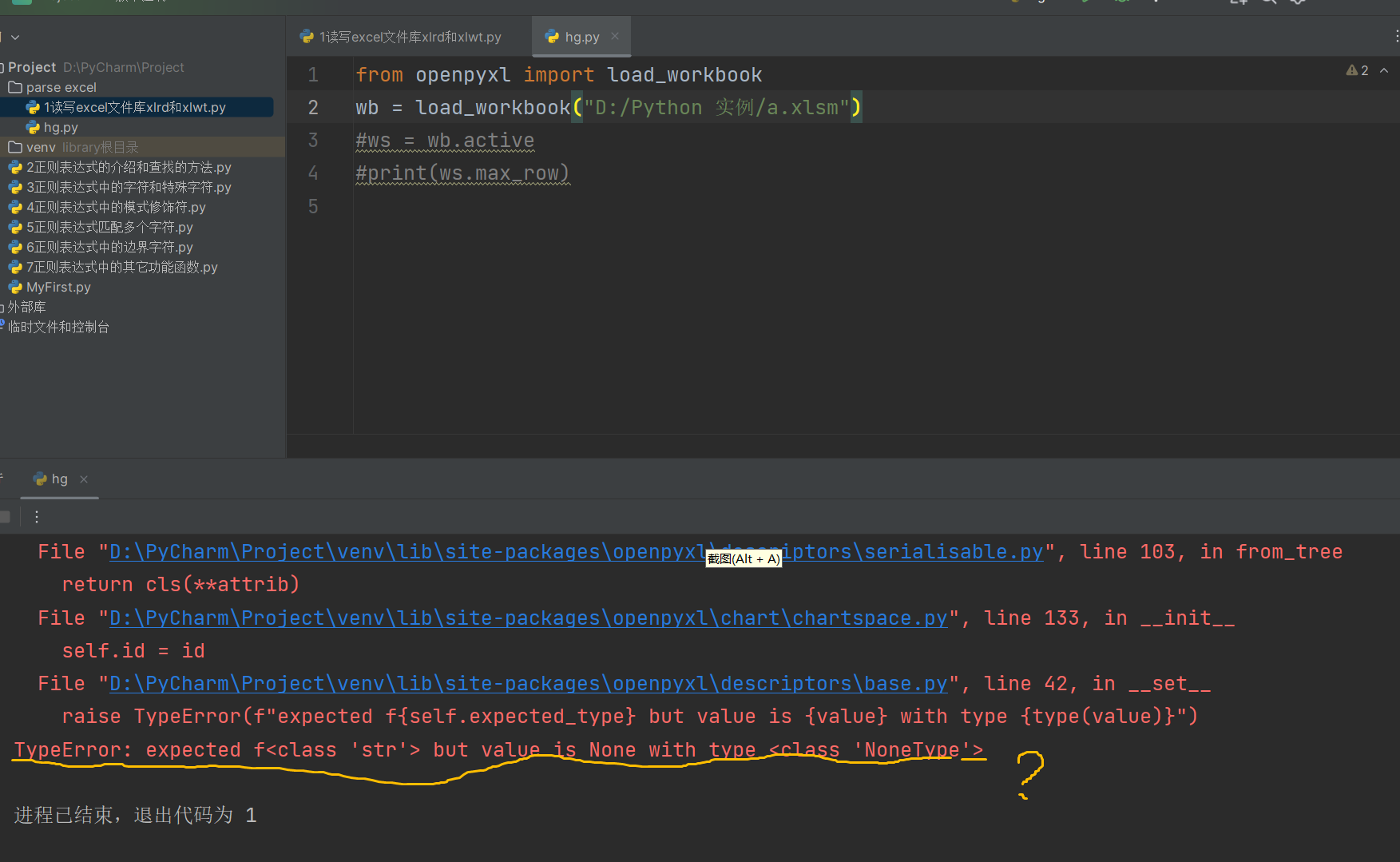Open the project view dropdown chevron
The image size is (1400, 862).
click(x=15, y=37)
